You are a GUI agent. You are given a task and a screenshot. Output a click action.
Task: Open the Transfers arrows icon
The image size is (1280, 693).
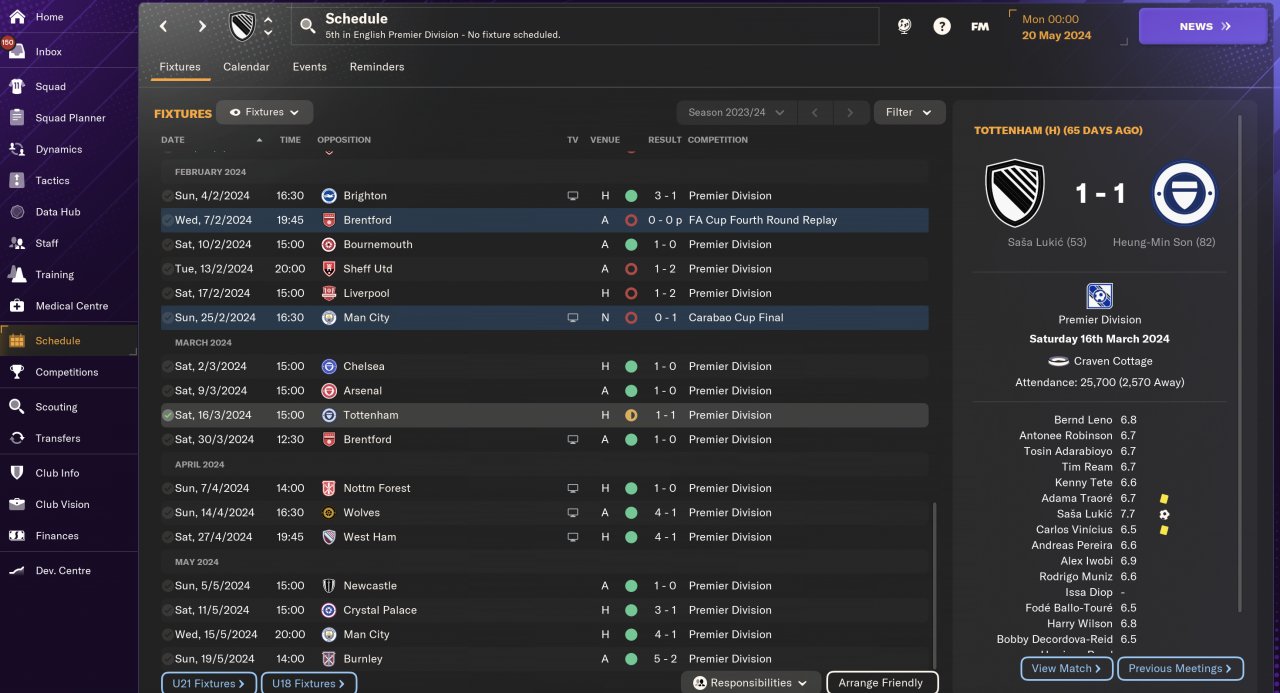pyautogui.click(x=17, y=438)
